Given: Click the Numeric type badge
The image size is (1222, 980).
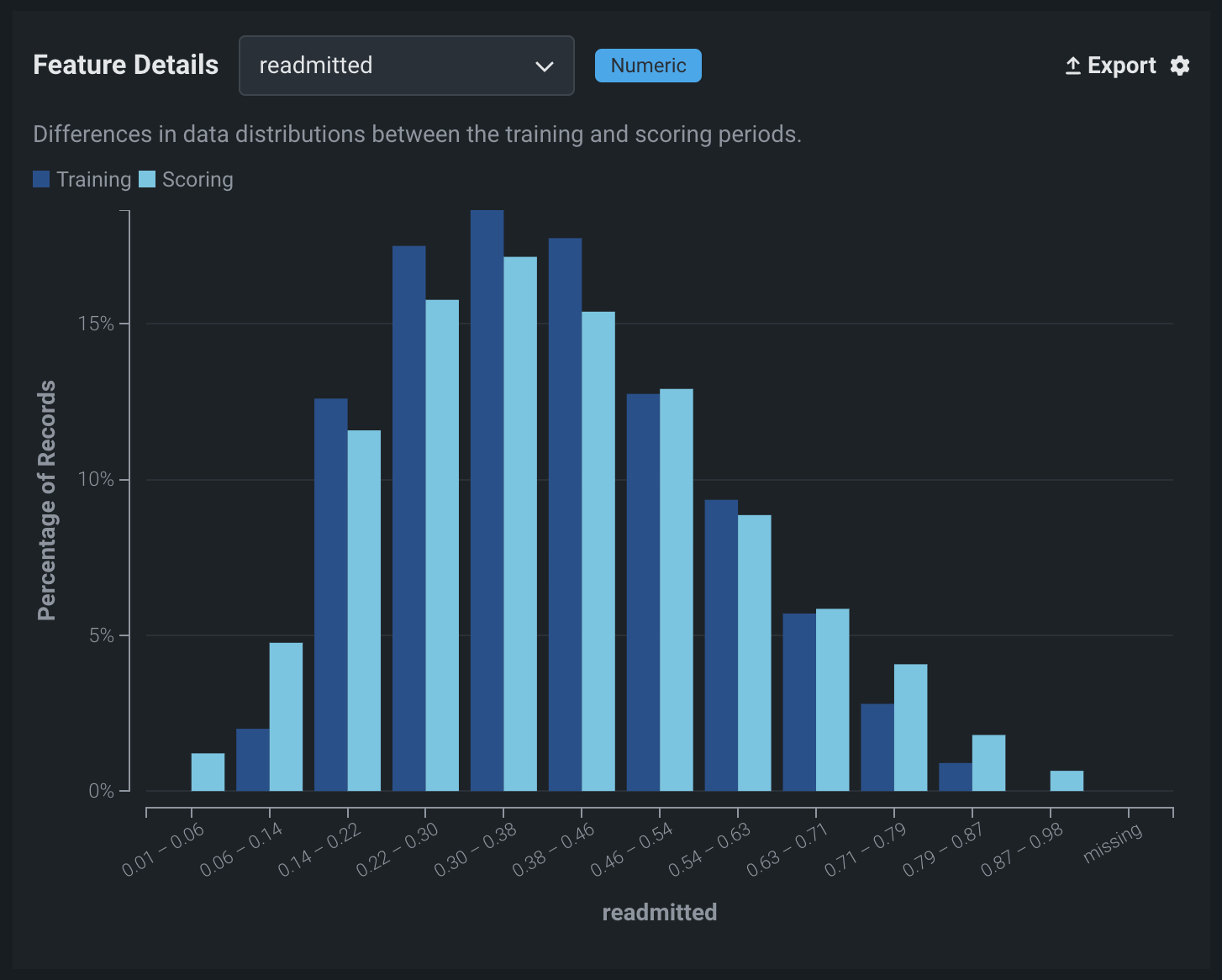Looking at the screenshot, I should tap(648, 66).
